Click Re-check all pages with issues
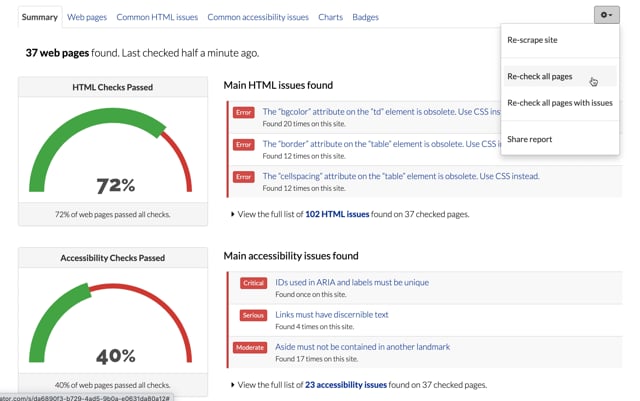 coord(559,103)
